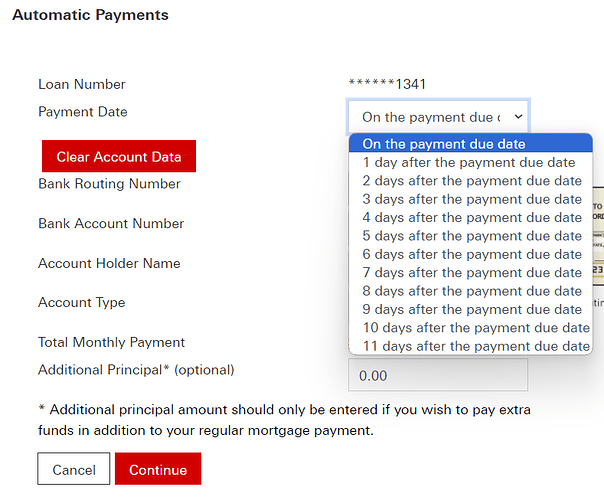Select "5 days after the payment due date"
The height and width of the screenshot is (500, 604).
coord(470,236)
